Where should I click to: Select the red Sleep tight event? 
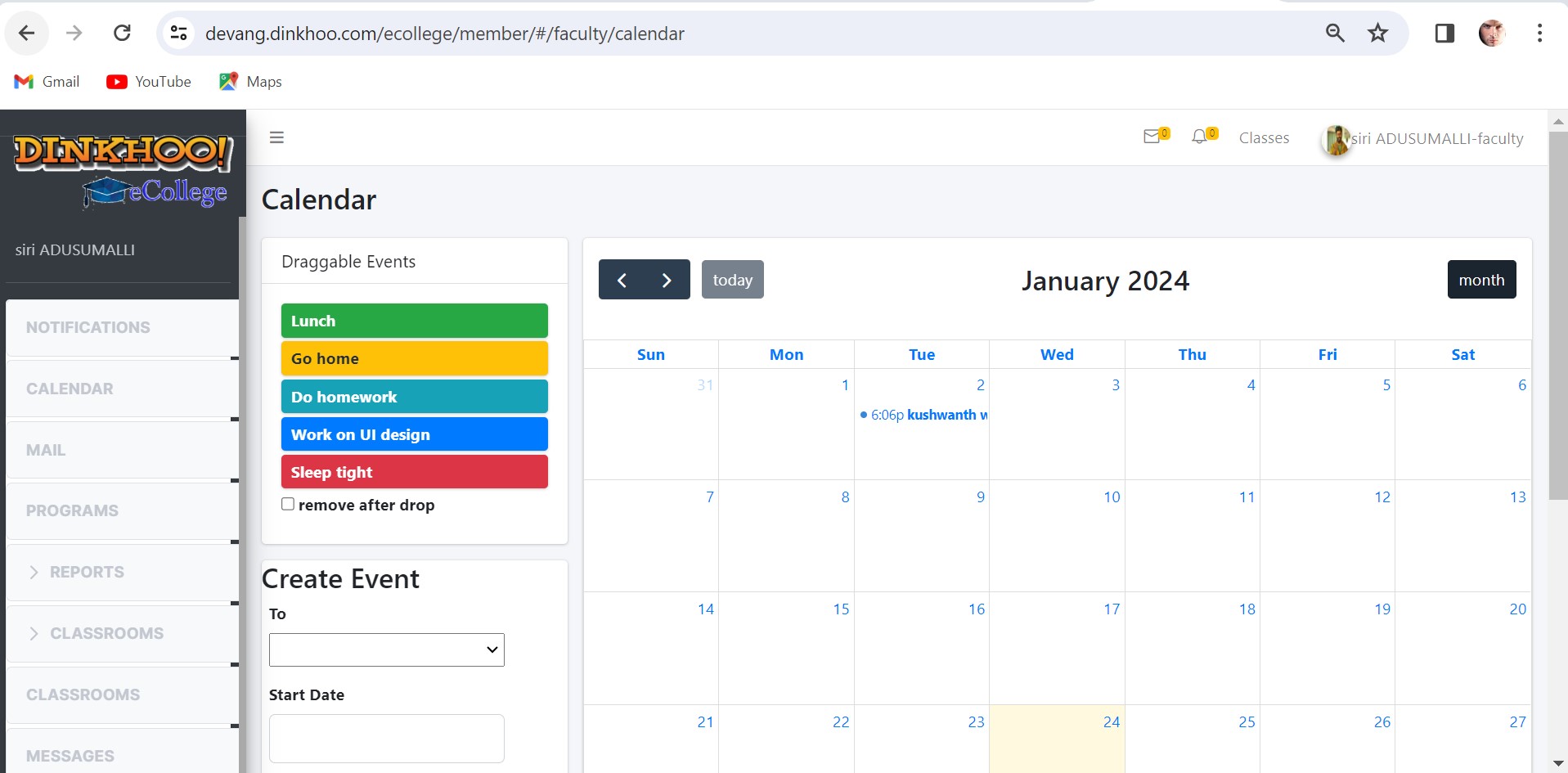click(415, 472)
